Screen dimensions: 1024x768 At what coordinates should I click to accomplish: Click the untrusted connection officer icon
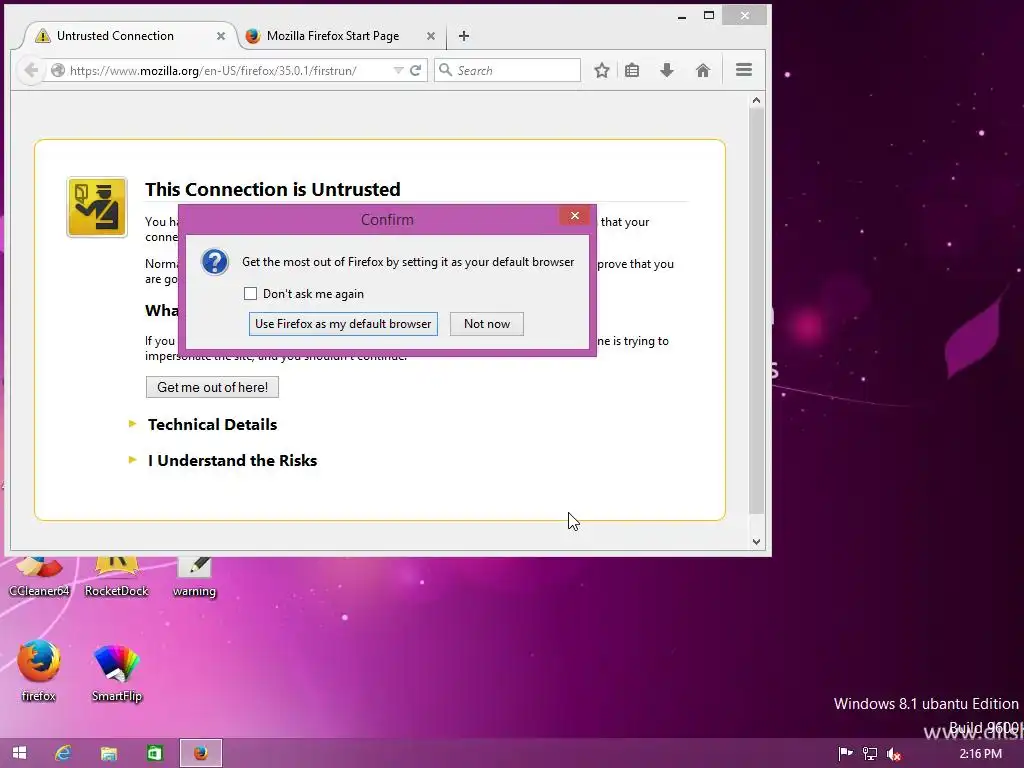coord(97,207)
